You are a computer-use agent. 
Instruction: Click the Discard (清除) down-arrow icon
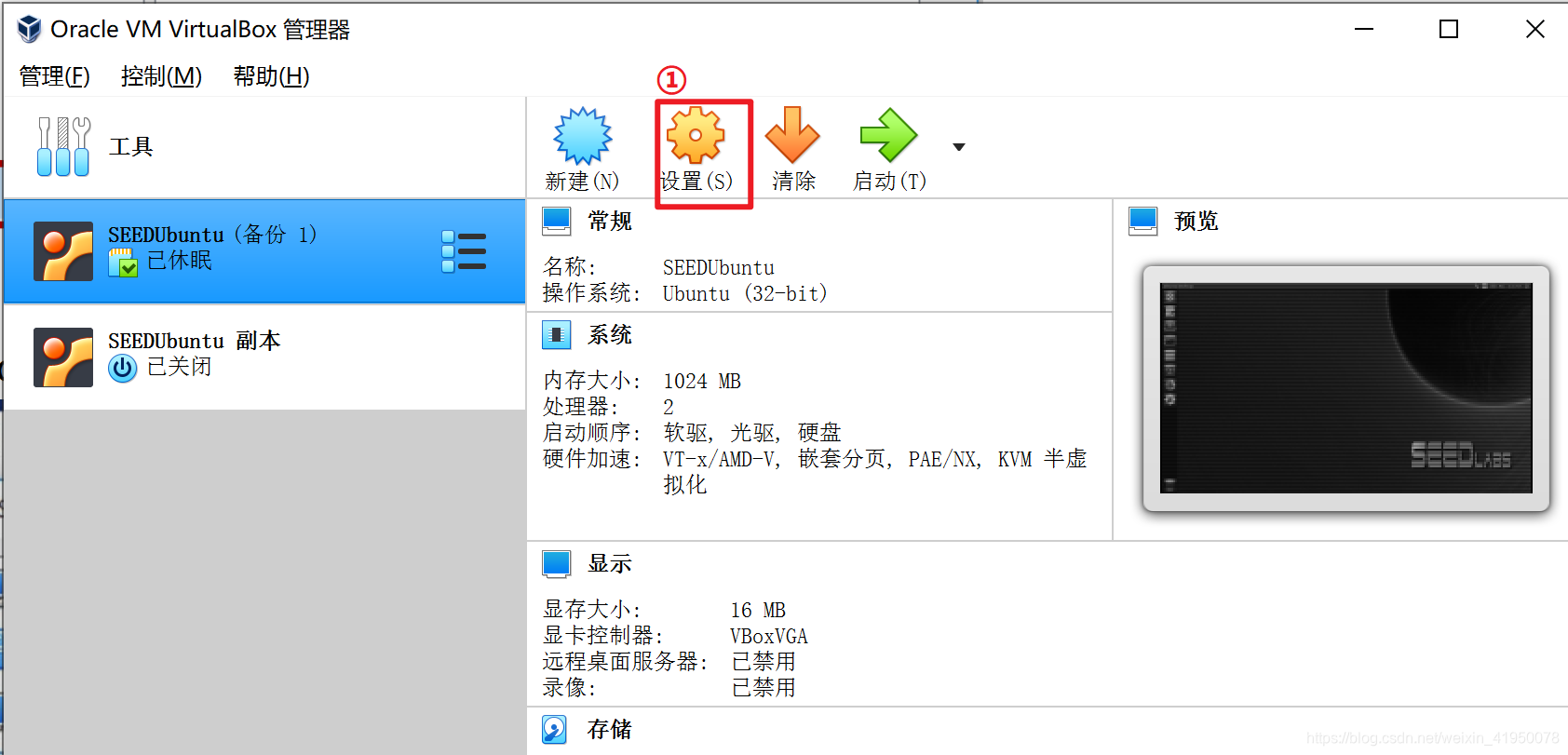click(792, 135)
